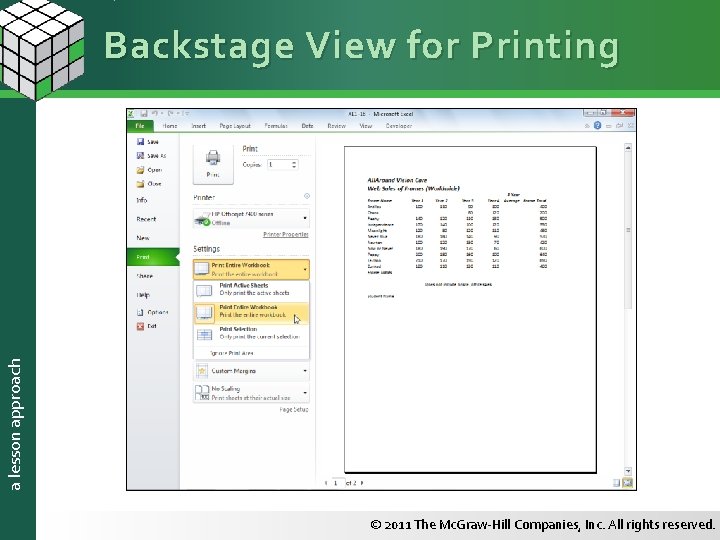
Task: Open the Printer Properties link
Action: point(286,235)
